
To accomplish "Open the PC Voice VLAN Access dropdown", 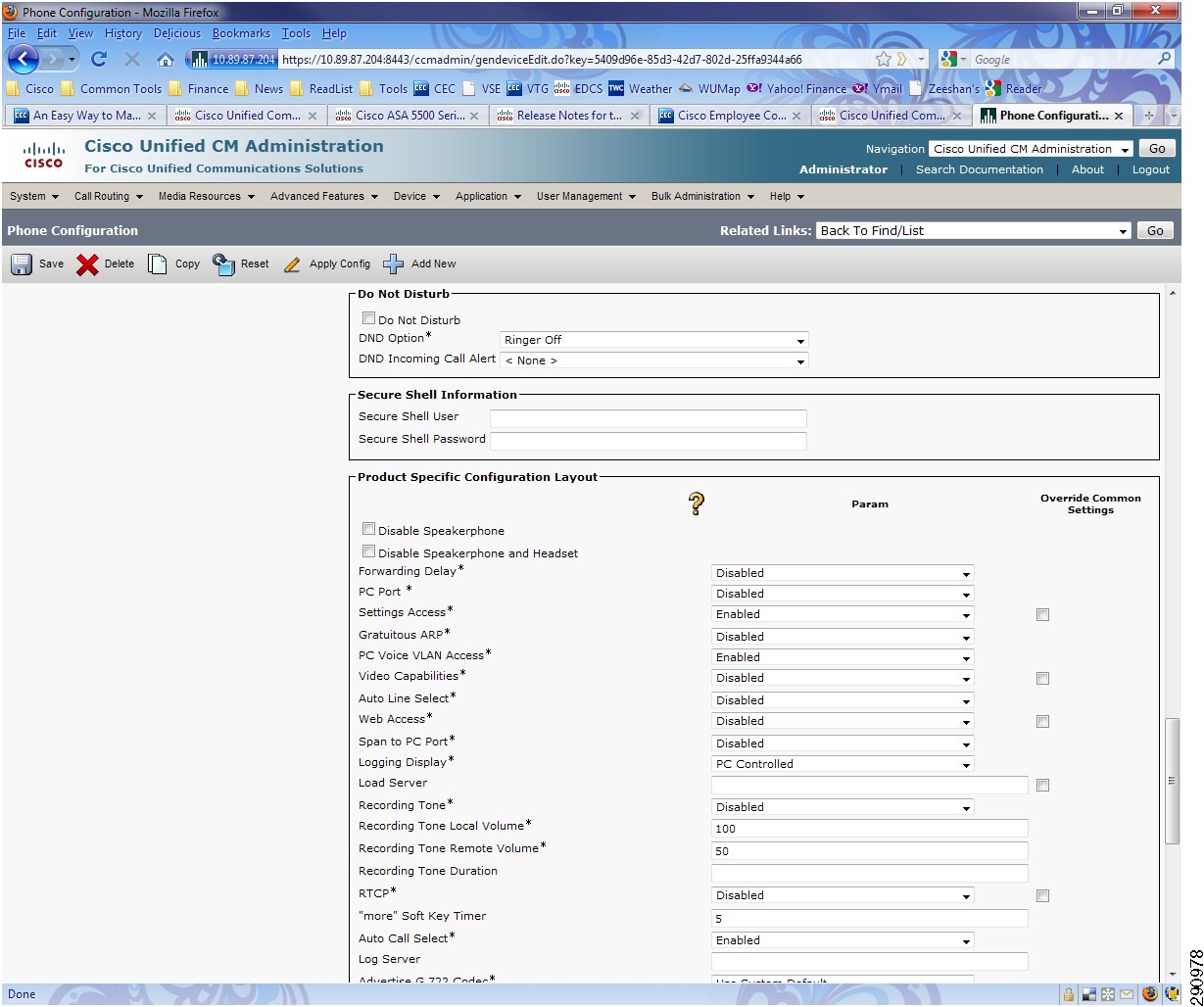I will (843, 657).
